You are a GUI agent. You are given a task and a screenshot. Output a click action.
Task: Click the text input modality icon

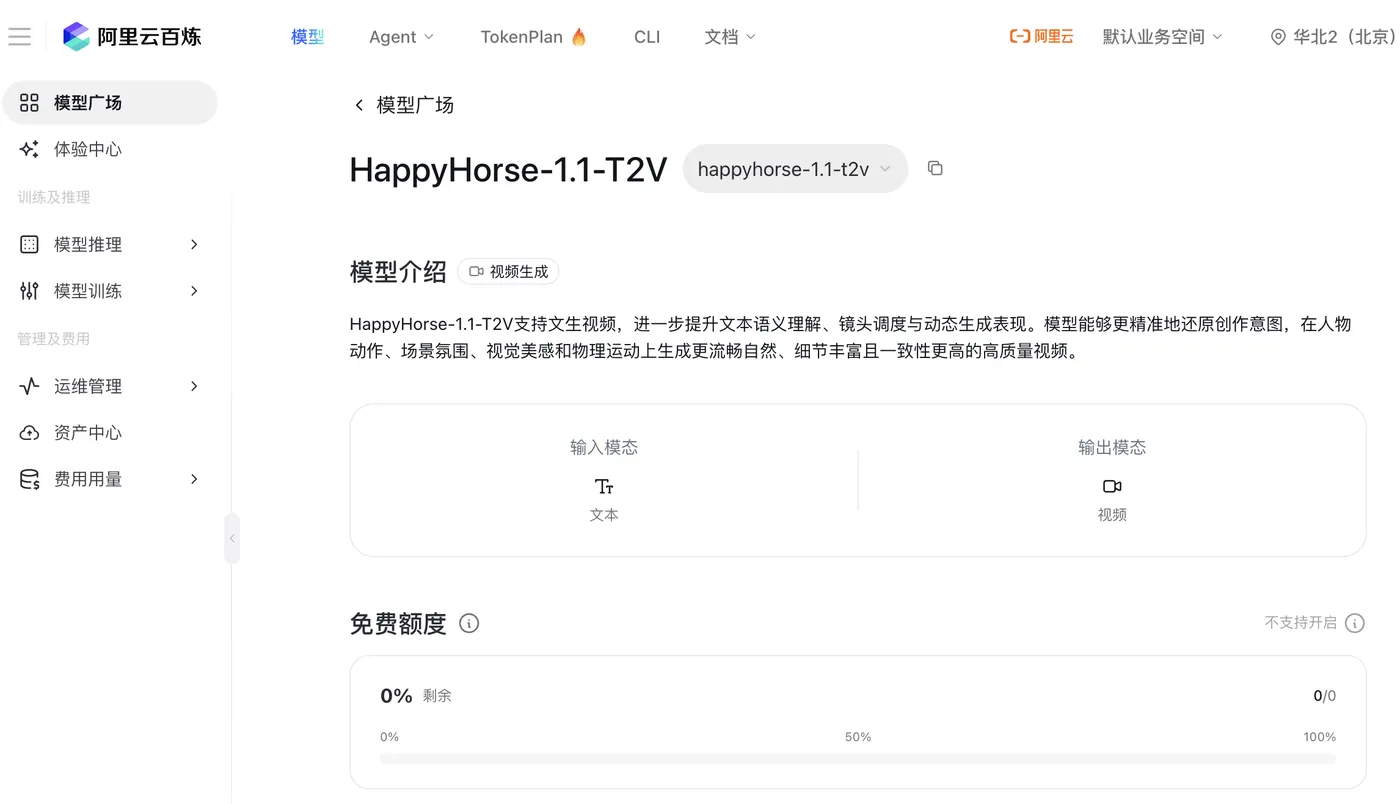pyautogui.click(x=604, y=486)
